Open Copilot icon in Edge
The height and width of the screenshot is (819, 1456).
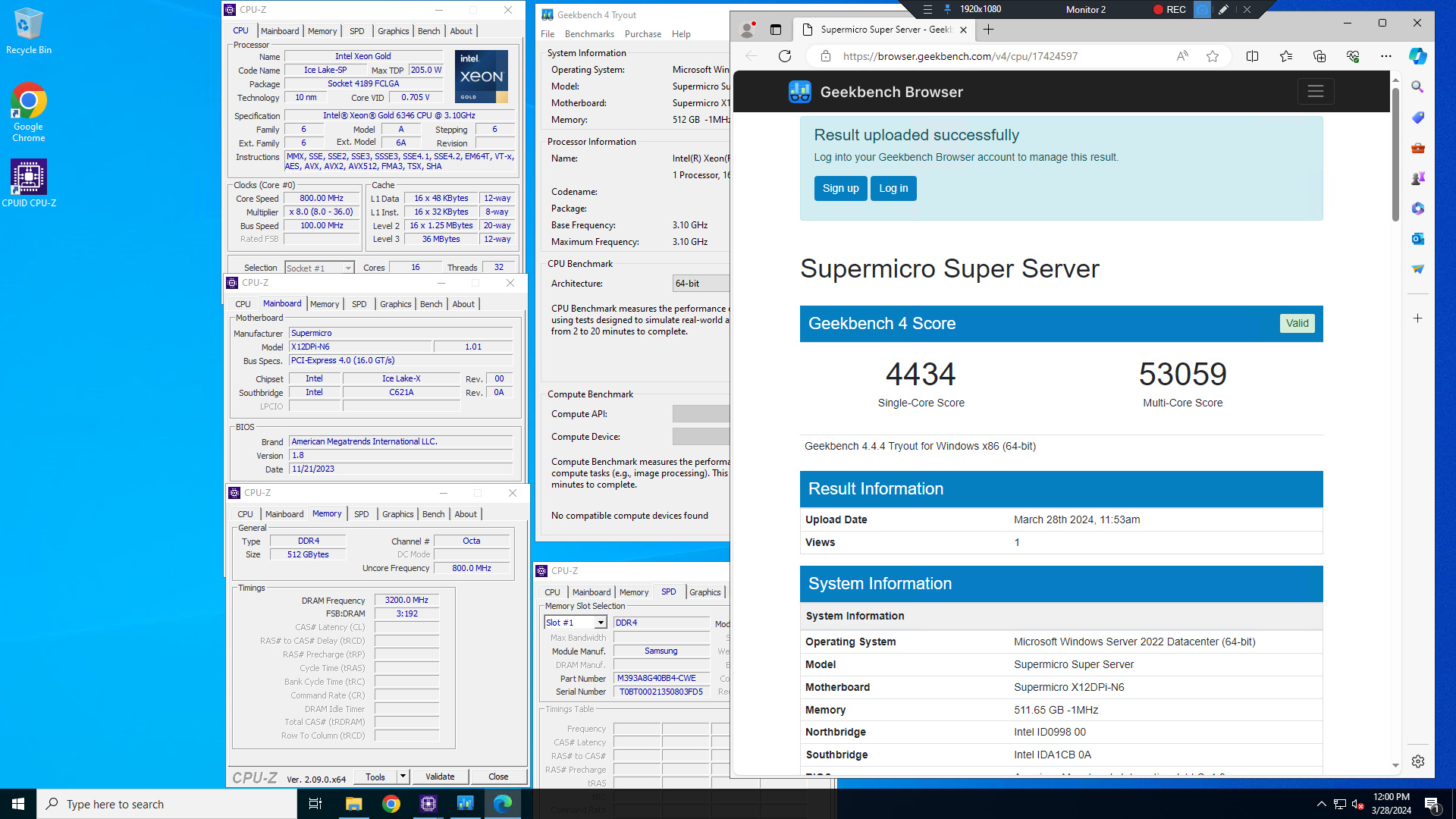pos(1417,56)
